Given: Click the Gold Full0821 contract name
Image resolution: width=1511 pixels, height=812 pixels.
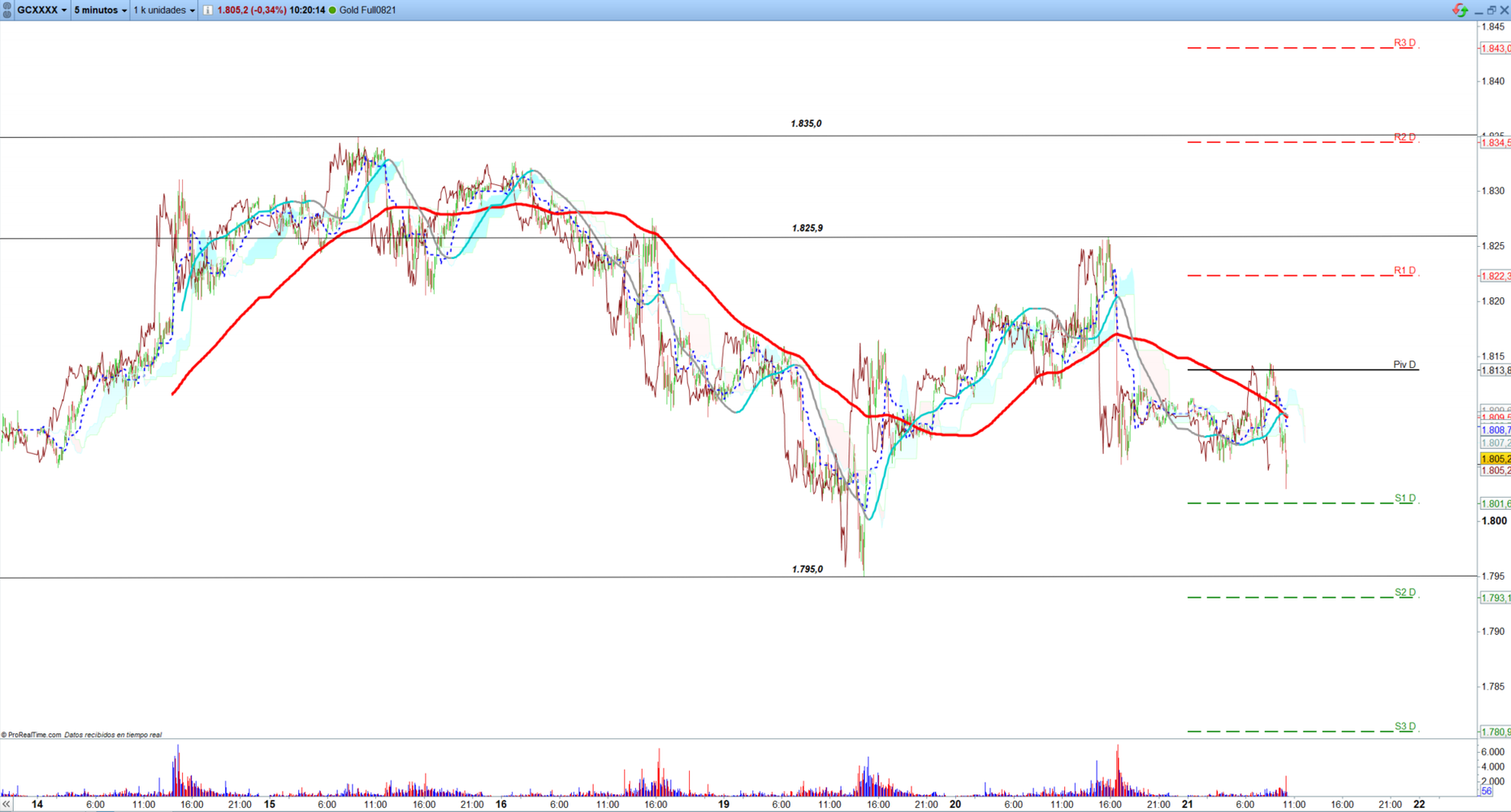Looking at the screenshot, I should (368, 10).
